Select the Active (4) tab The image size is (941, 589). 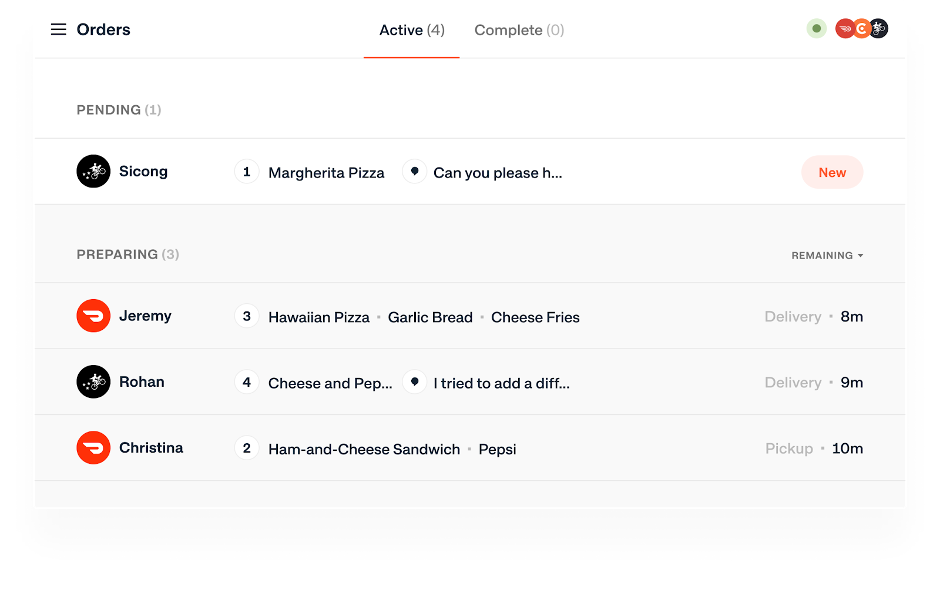[411, 30]
